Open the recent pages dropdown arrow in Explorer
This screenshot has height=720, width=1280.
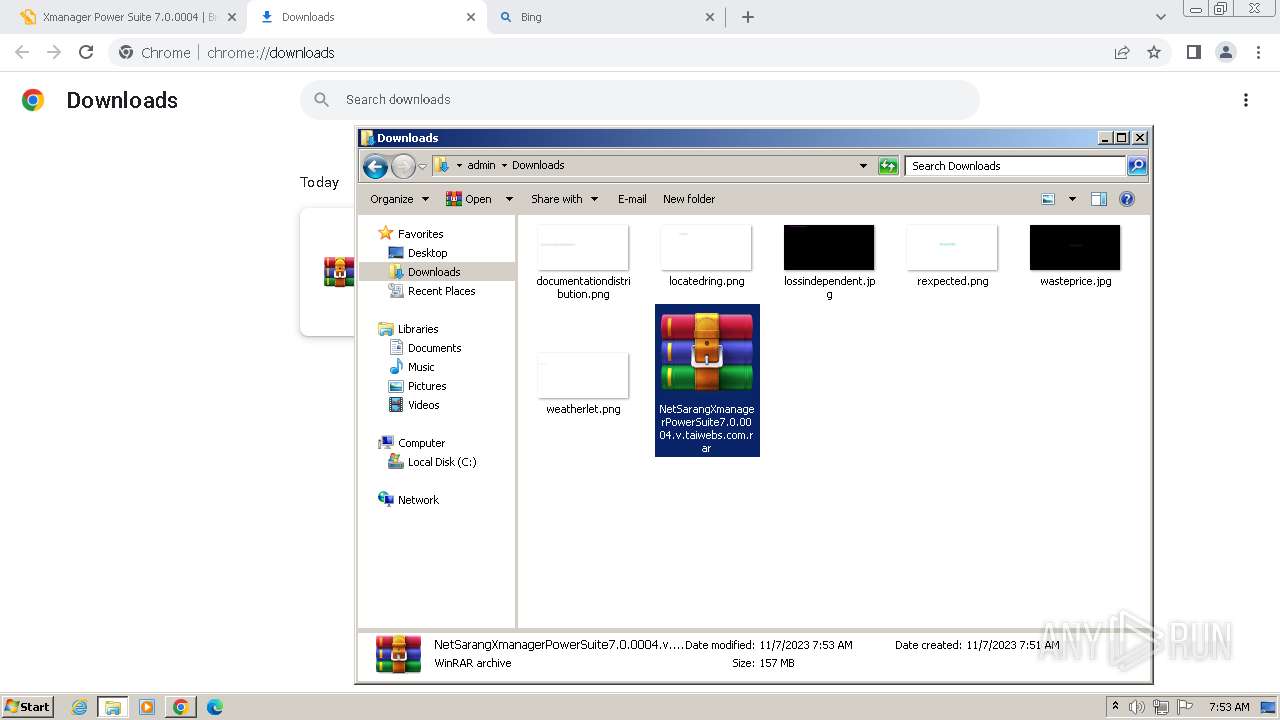point(423,166)
